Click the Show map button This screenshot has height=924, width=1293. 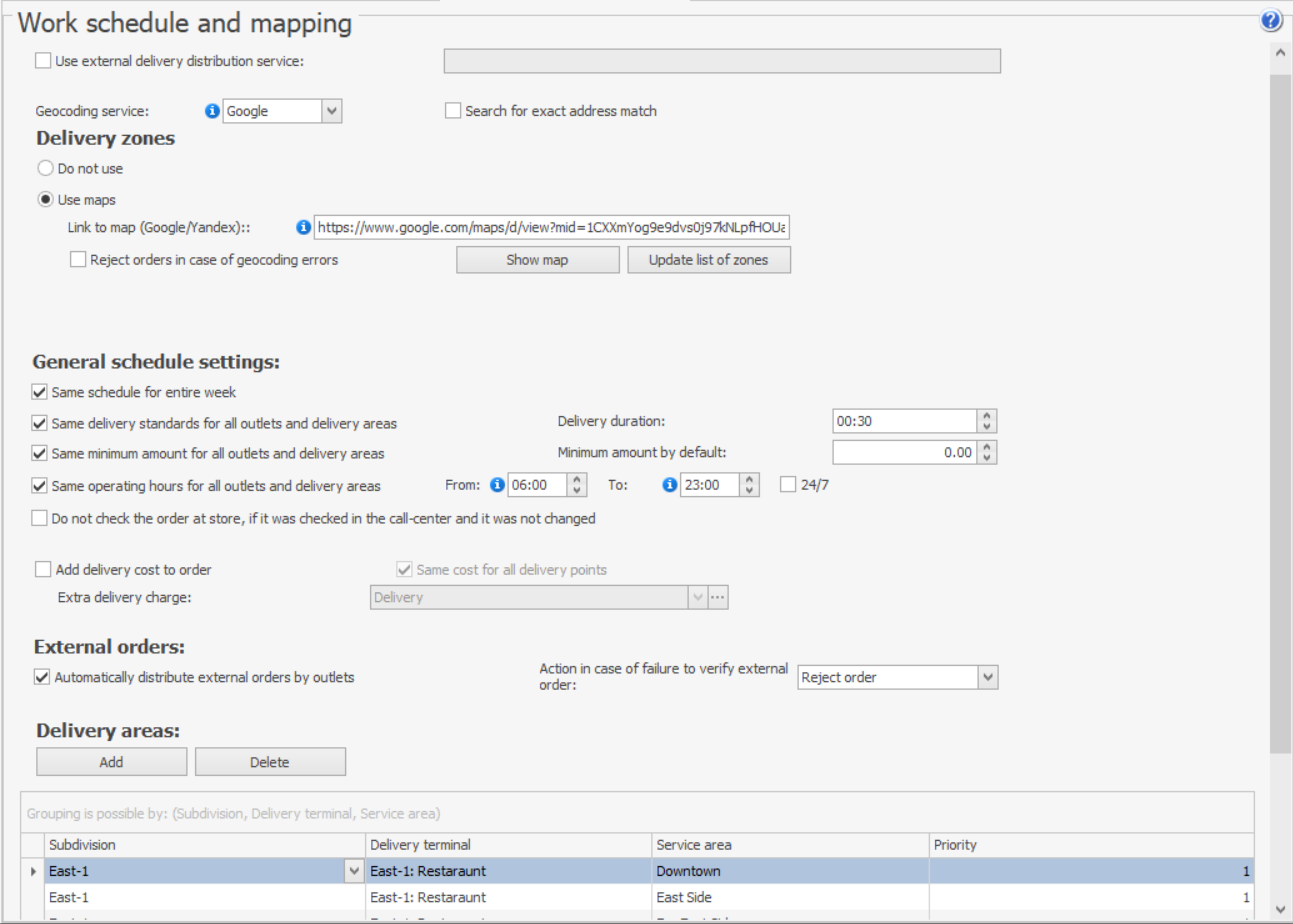point(537,260)
